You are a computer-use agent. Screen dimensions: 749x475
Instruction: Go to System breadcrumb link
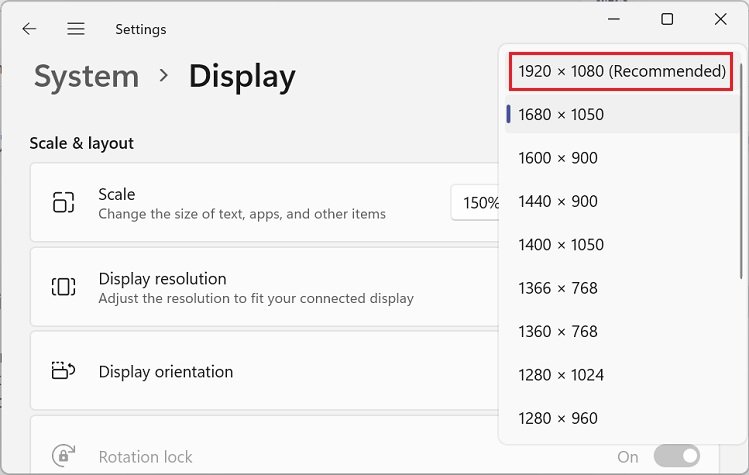coord(86,77)
